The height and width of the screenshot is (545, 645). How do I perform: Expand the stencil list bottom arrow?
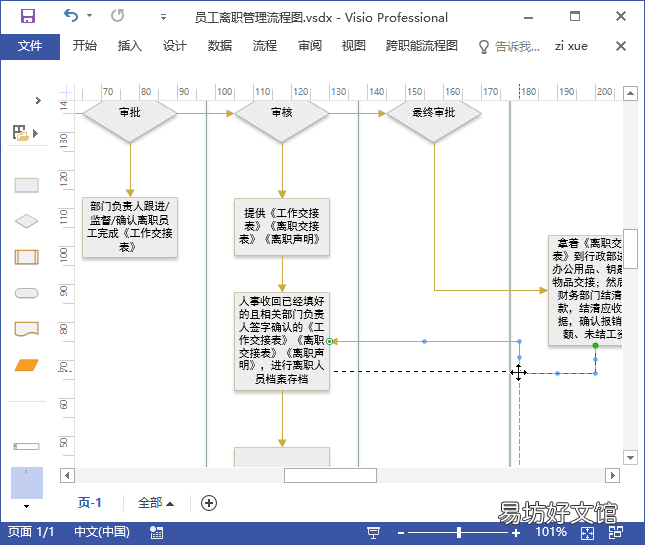point(27,506)
